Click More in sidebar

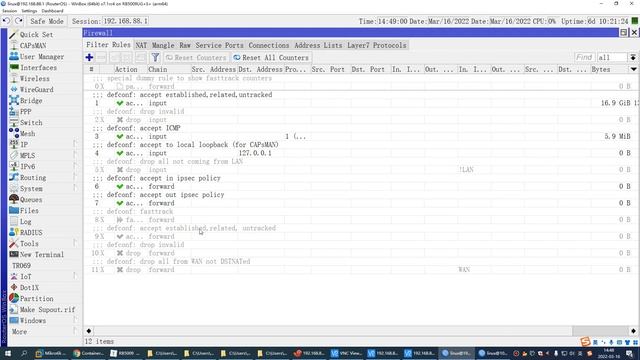tap(20, 332)
